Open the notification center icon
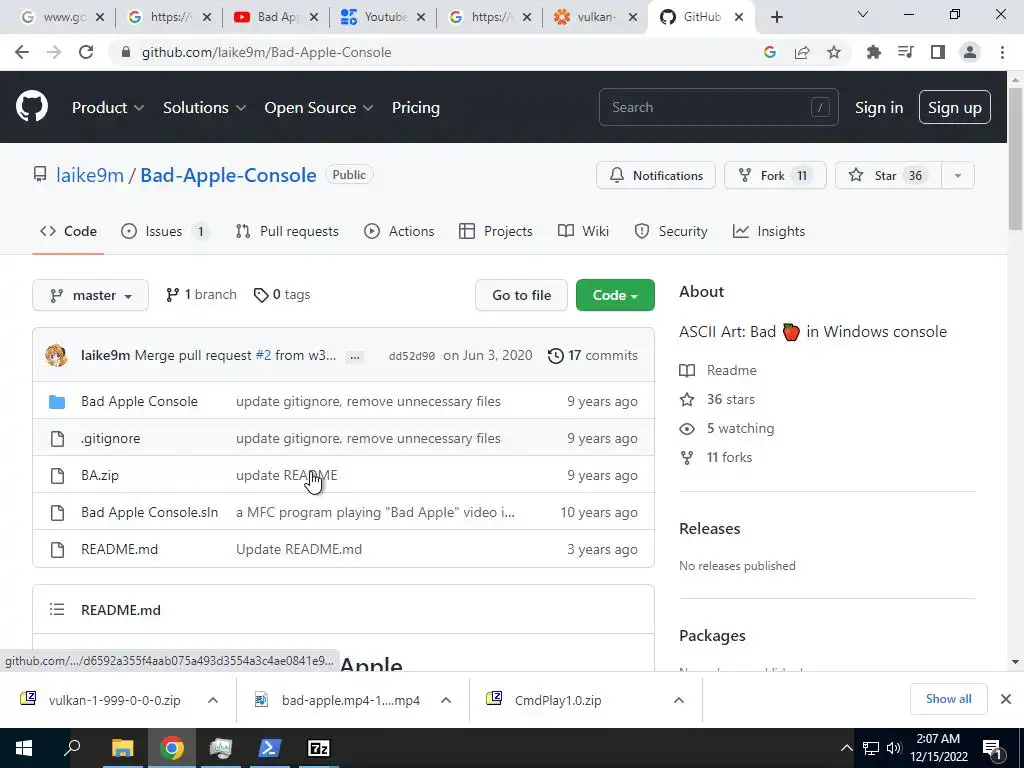Image resolution: width=1024 pixels, height=768 pixels. click(992, 749)
